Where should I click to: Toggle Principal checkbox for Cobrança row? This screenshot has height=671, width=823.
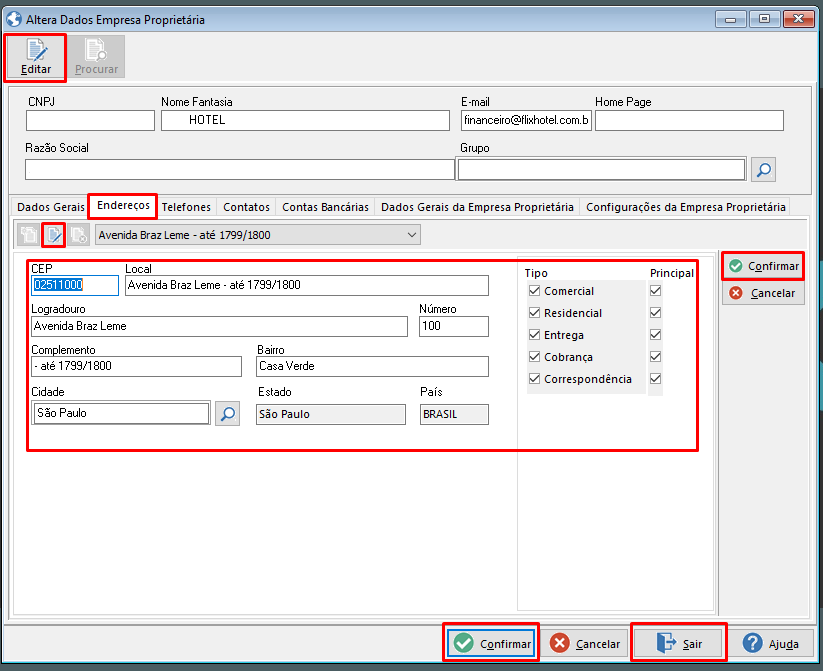point(655,357)
